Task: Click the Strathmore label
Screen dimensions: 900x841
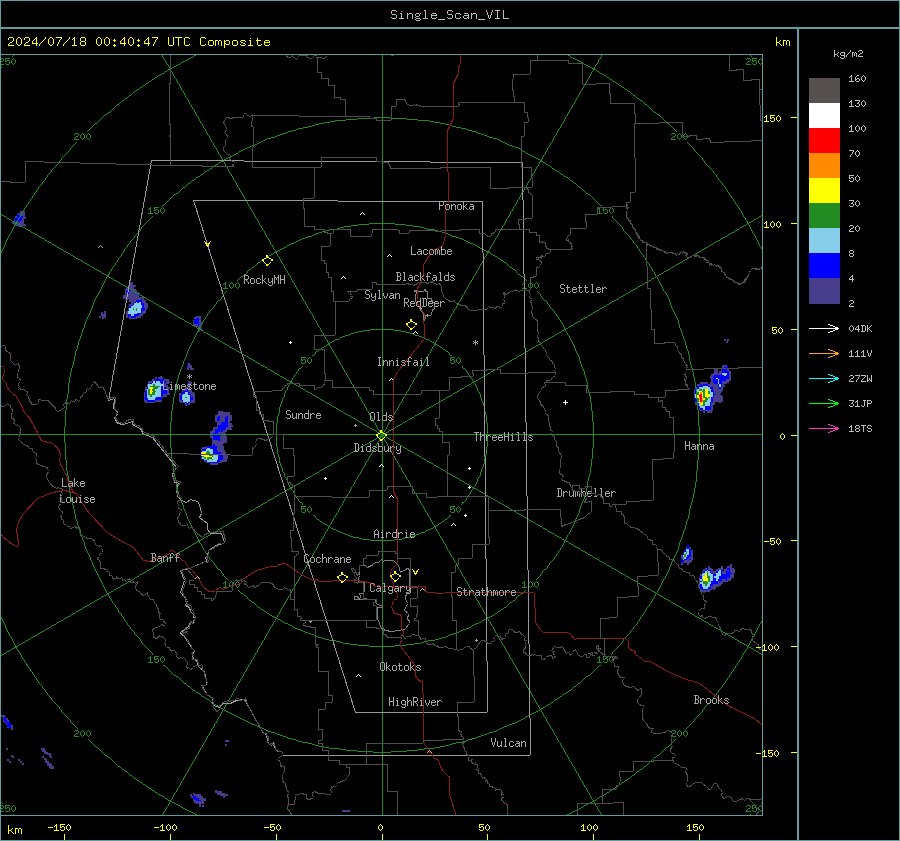Action: (486, 592)
